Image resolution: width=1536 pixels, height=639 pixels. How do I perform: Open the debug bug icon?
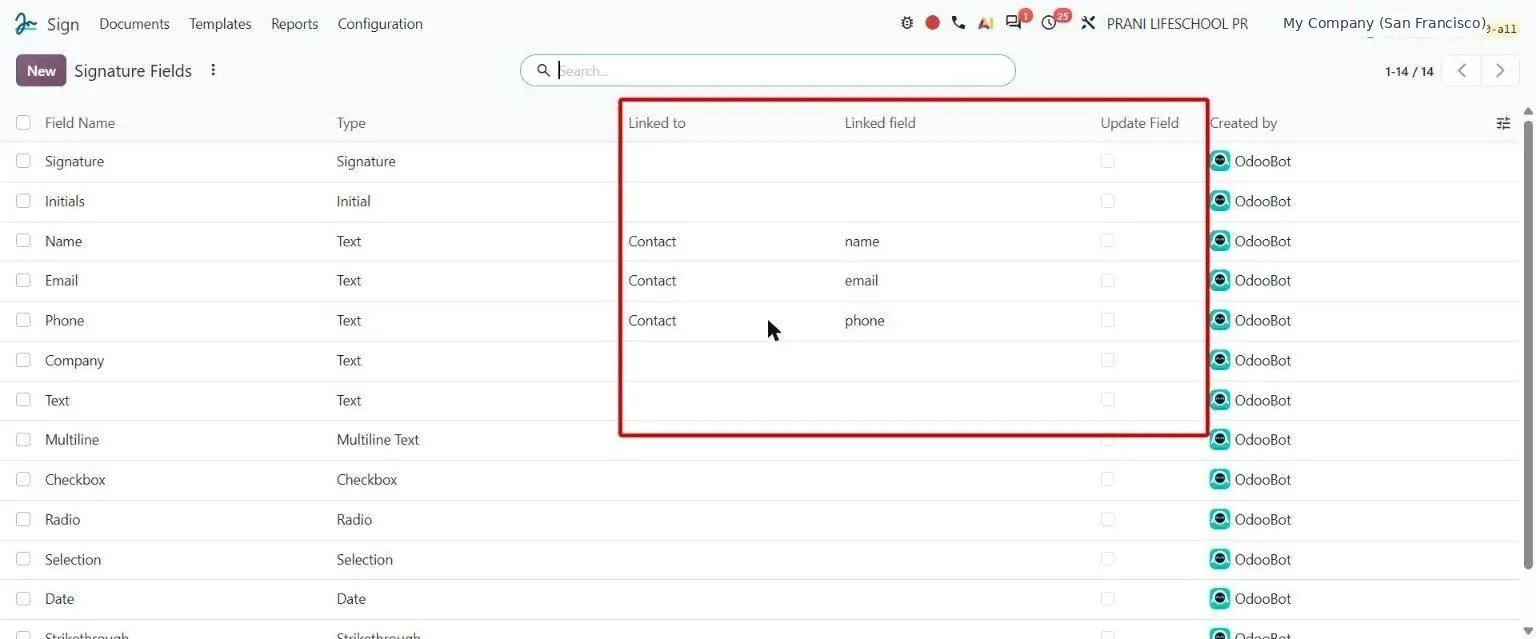pos(907,23)
